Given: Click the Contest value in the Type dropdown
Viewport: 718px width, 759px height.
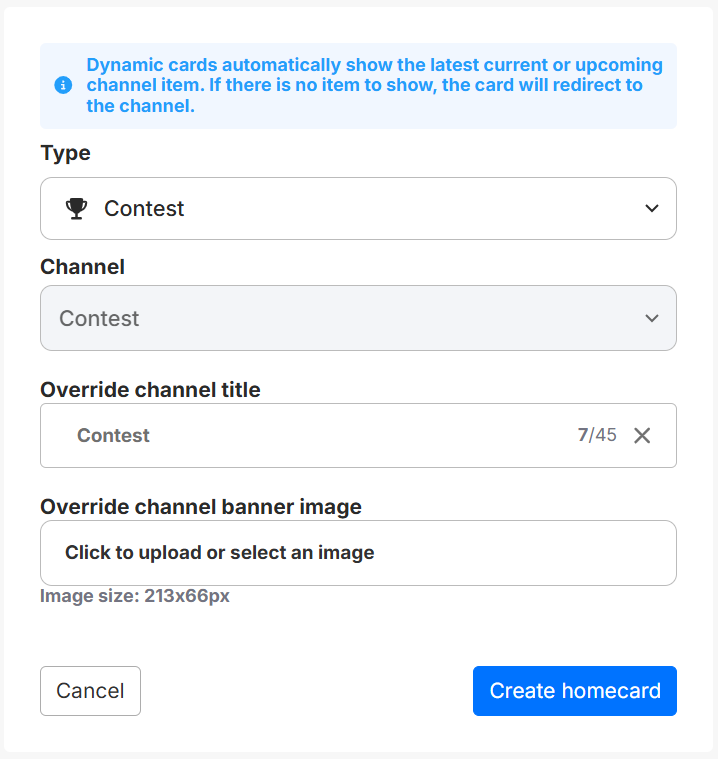Looking at the screenshot, I should (144, 208).
